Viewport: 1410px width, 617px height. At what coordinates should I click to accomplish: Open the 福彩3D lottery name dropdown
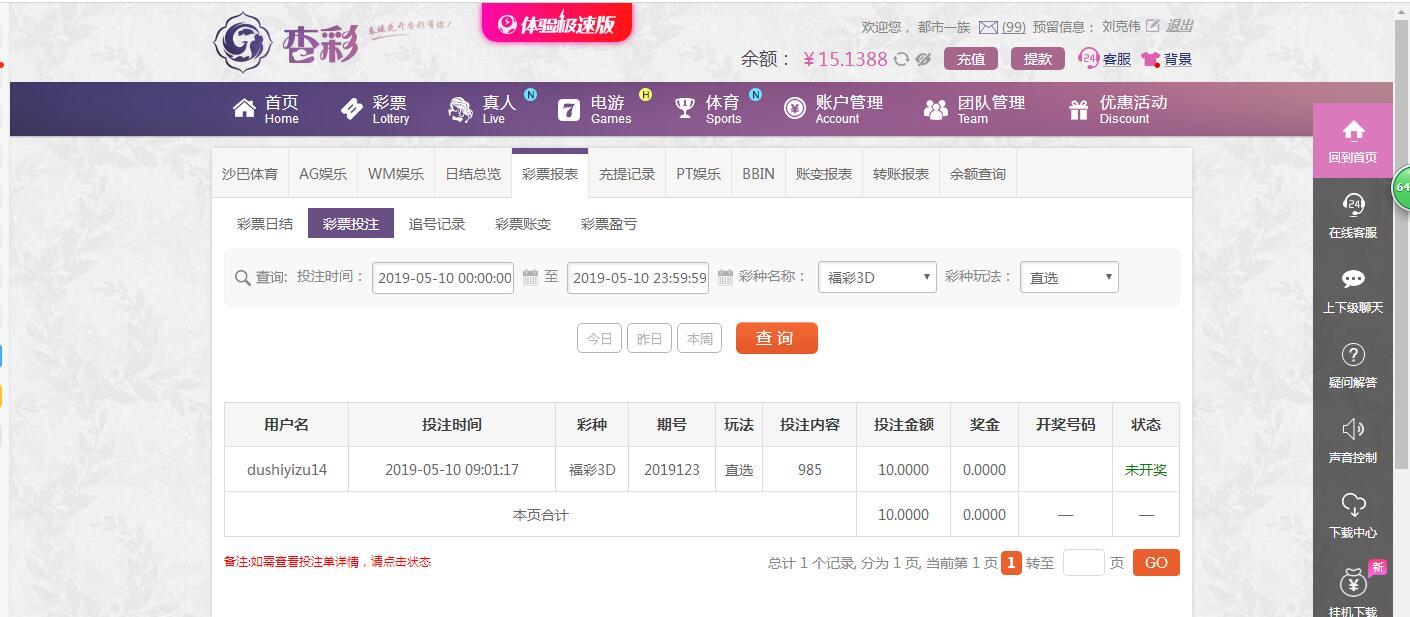(x=875, y=277)
